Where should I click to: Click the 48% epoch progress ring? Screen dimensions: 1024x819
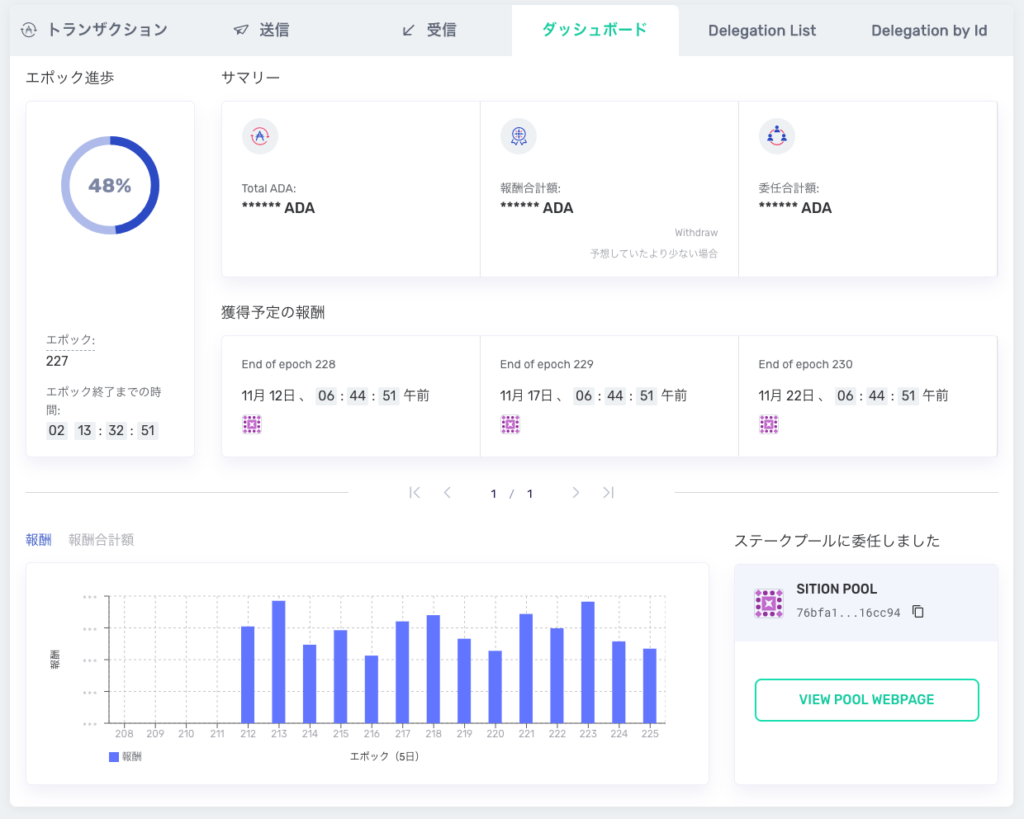(x=110, y=186)
